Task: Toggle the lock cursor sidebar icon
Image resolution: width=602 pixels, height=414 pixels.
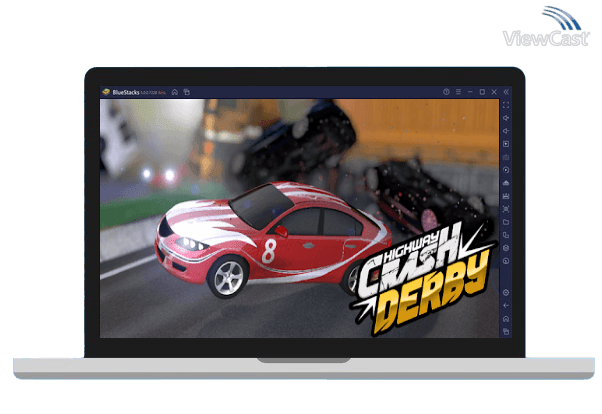Action: tap(506, 144)
